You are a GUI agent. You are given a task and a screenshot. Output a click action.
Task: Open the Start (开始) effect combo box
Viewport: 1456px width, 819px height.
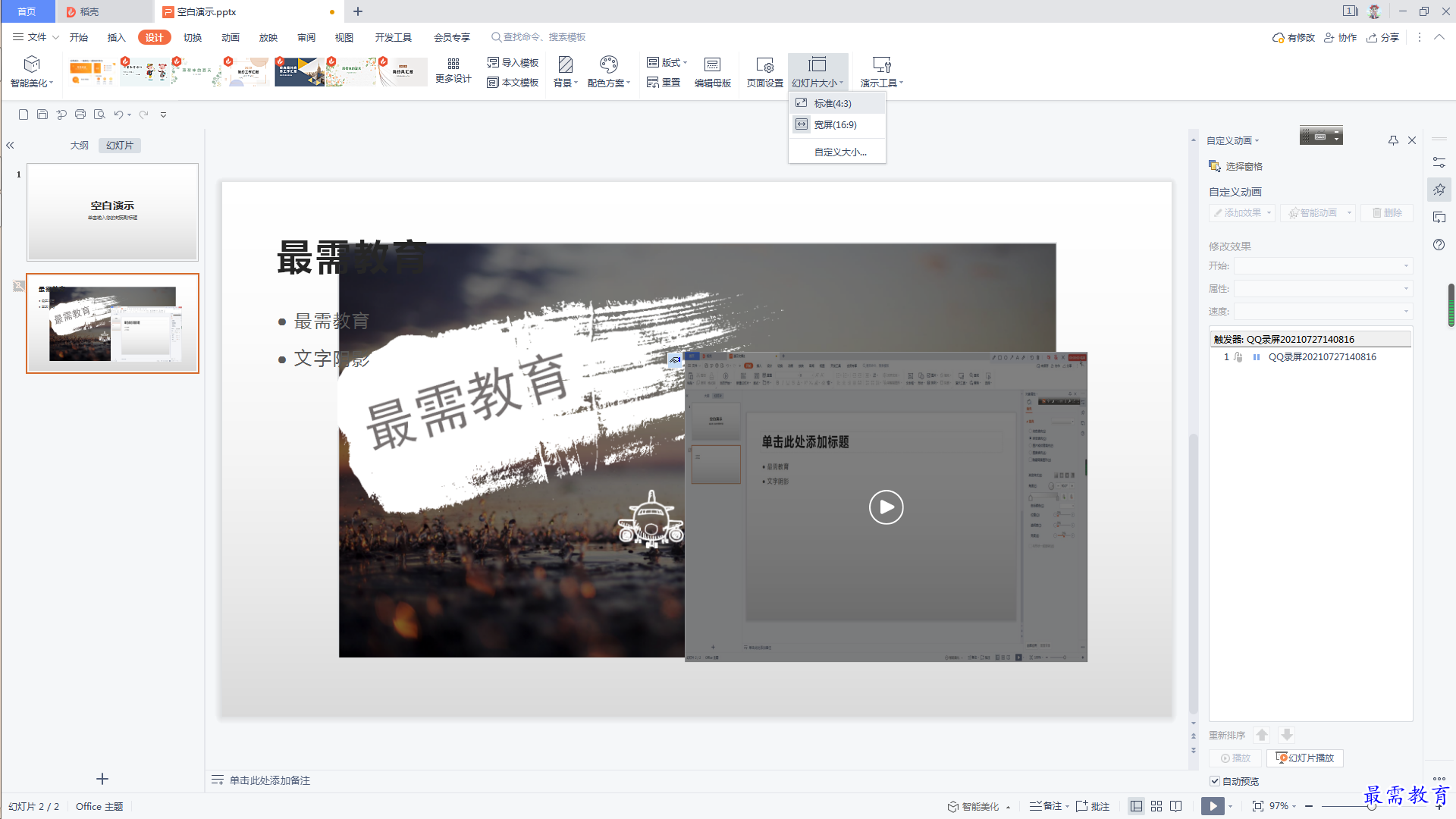coord(1323,266)
